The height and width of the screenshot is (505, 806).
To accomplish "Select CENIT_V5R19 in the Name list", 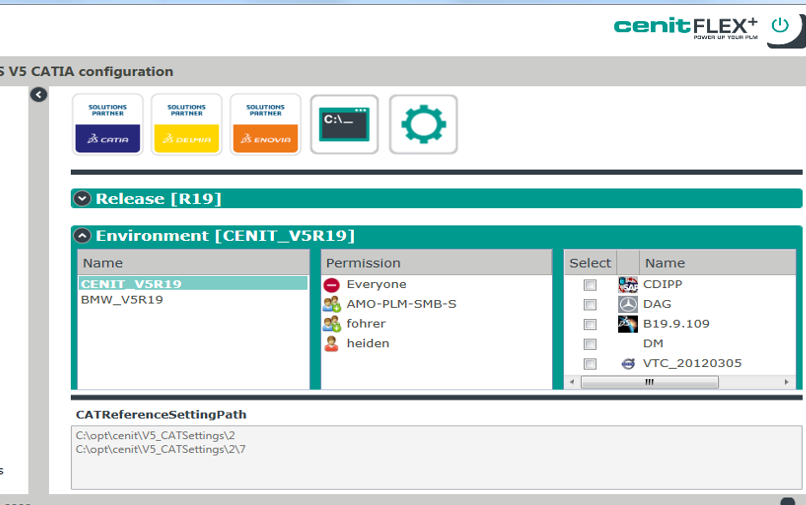I will [193, 283].
